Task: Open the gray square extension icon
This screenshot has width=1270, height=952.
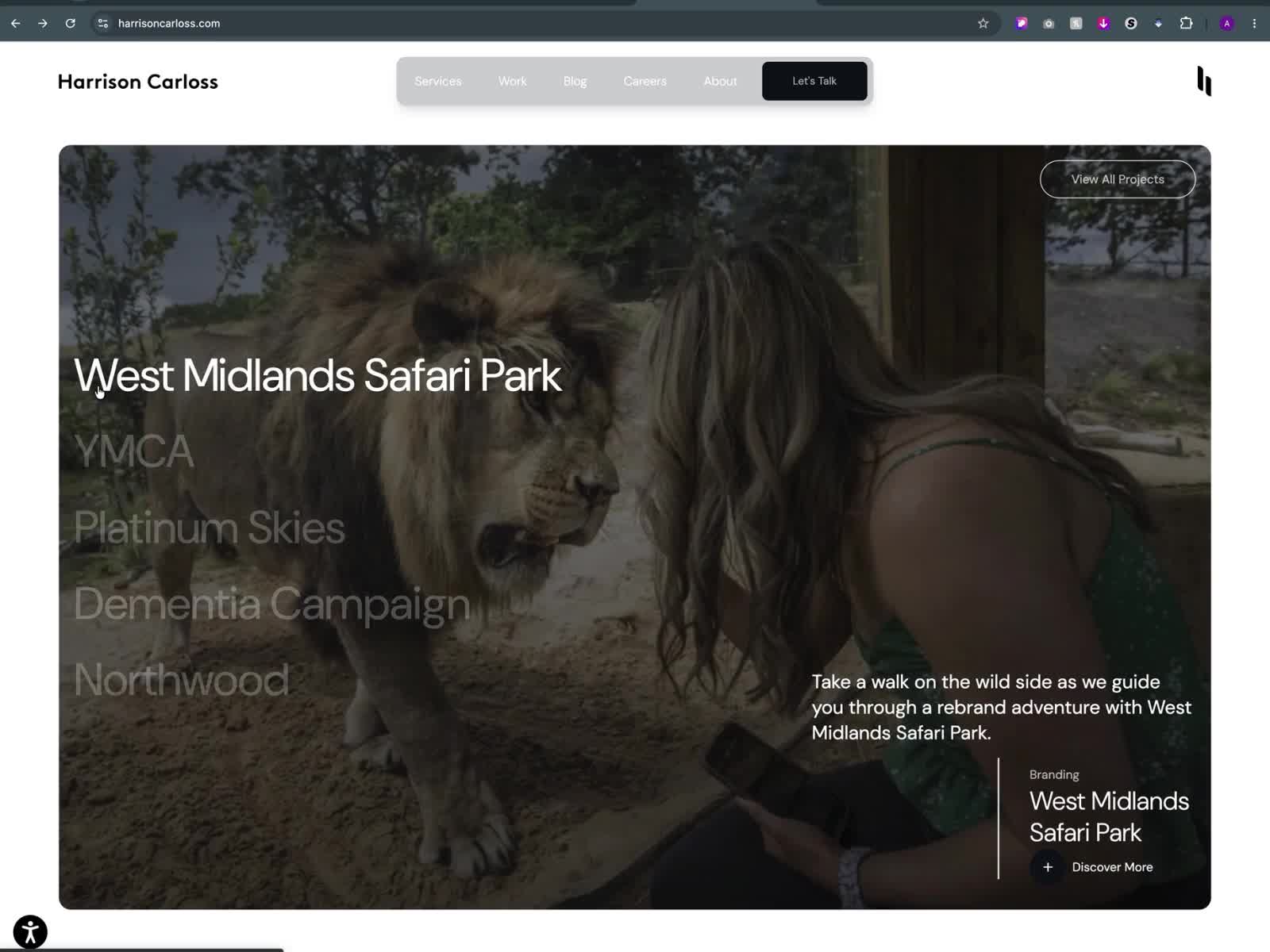Action: coord(1076,24)
